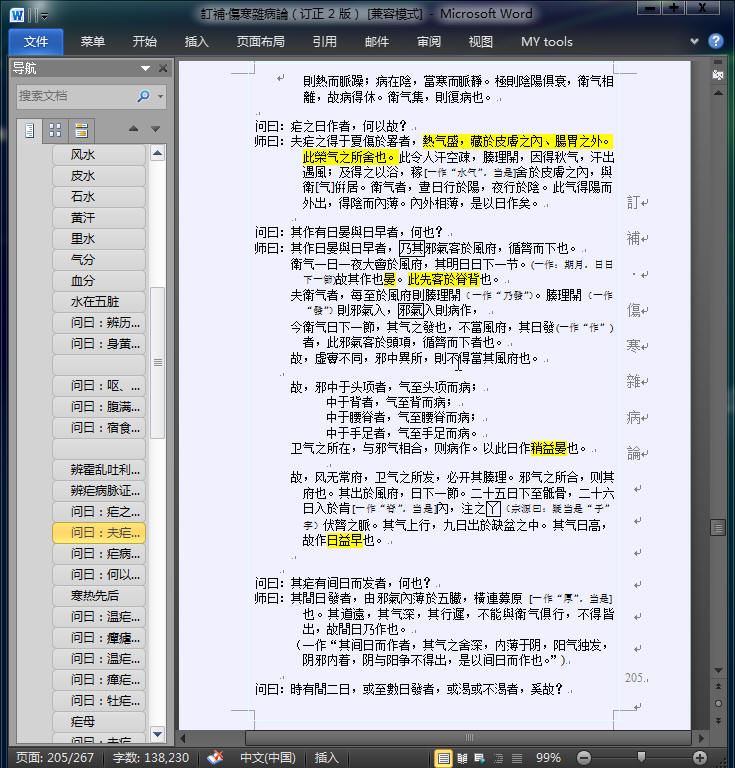This screenshot has height=768, width=735.
Task: Open search options dropdown beside the magnifier
Action: [x=159, y=96]
